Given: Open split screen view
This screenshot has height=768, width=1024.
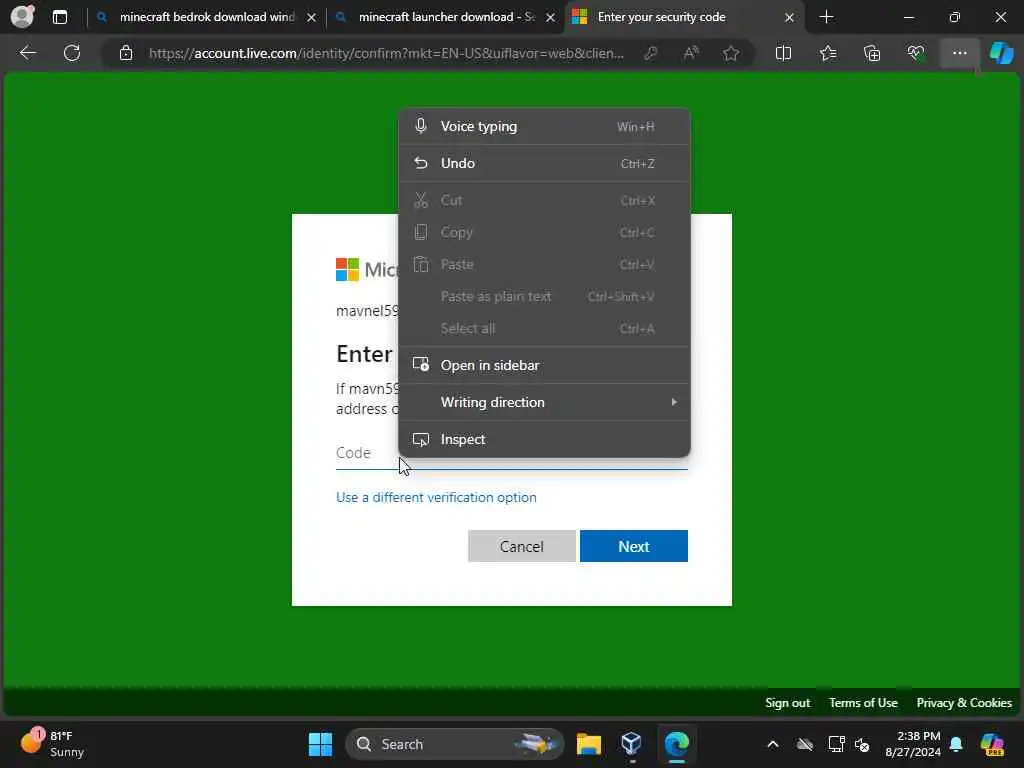Looking at the screenshot, I should pyautogui.click(x=783, y=53).
